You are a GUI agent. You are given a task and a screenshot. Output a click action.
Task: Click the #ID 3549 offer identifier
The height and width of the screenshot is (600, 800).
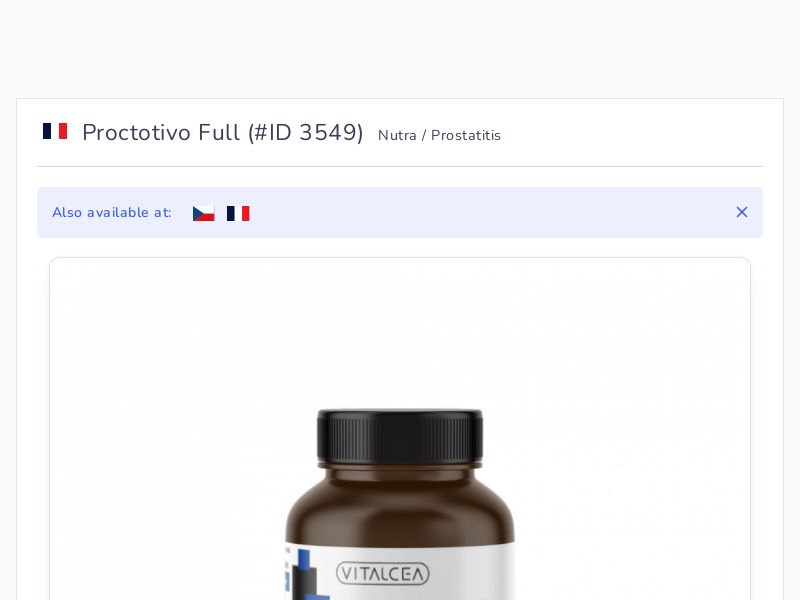pyautogui.click(x=306, y=132)
